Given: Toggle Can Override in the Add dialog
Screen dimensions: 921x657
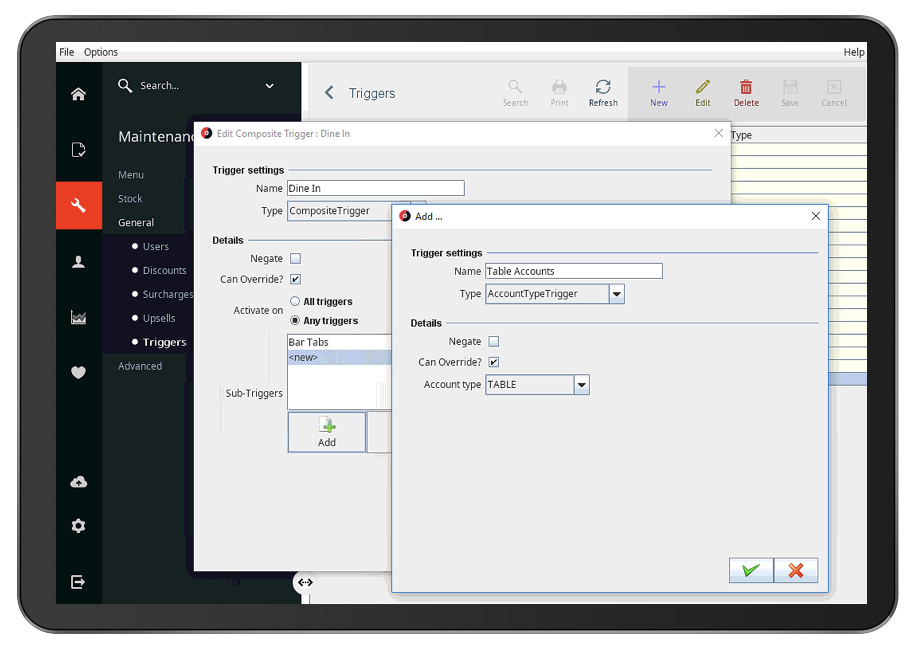Looking at the screenshot, I should point(494,362).
